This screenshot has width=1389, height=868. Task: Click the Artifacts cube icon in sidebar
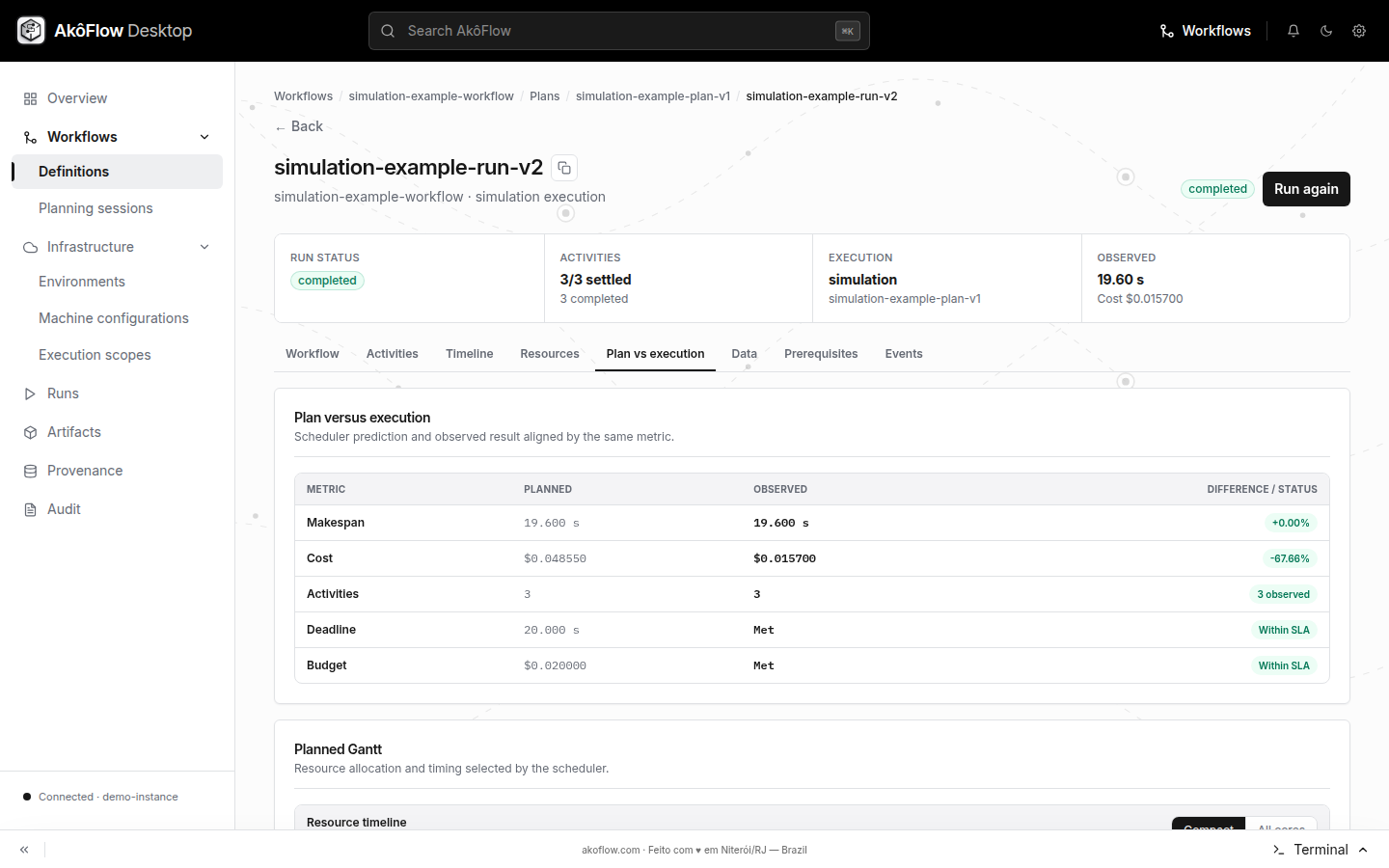click(30, 432)
